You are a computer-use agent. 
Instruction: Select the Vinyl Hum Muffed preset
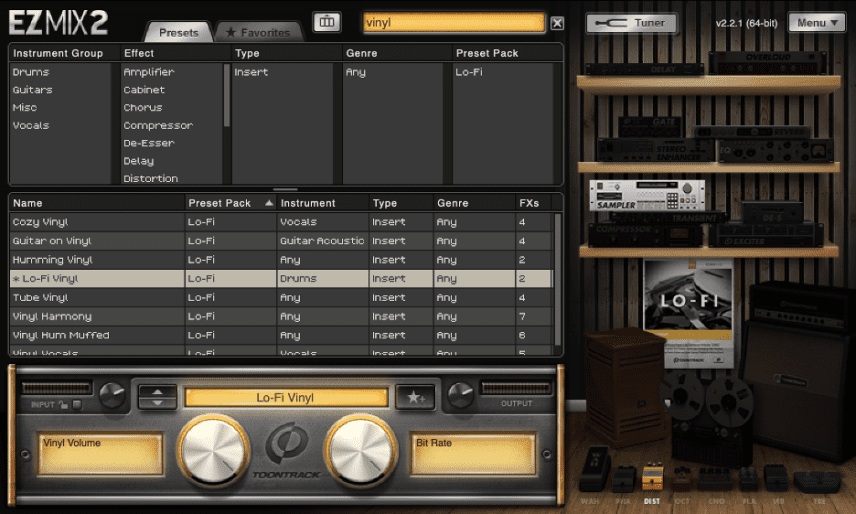(x=281, y=335)
